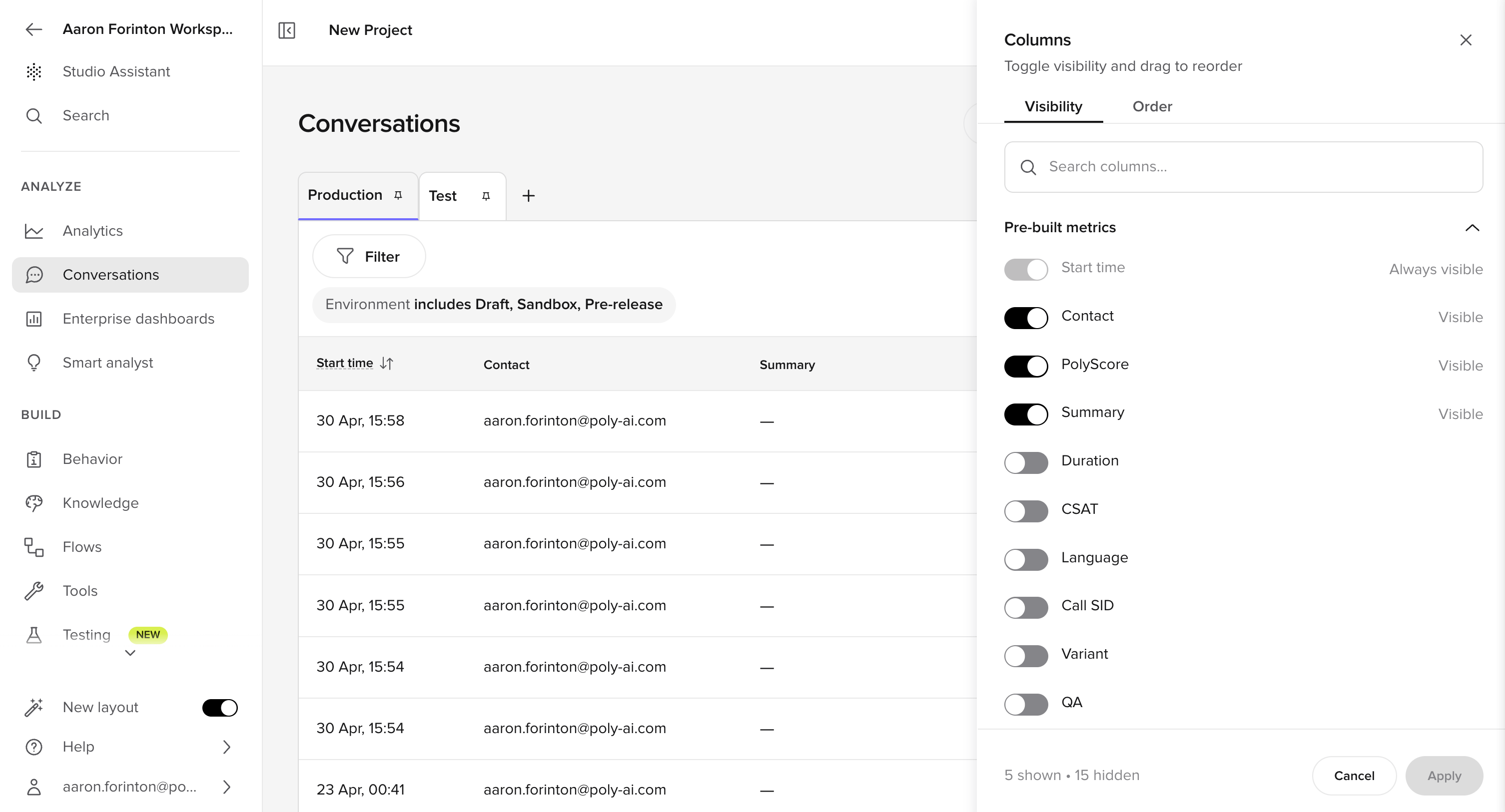
Task: Switch to the Visibility tab
Action: tap(1053, 107)
